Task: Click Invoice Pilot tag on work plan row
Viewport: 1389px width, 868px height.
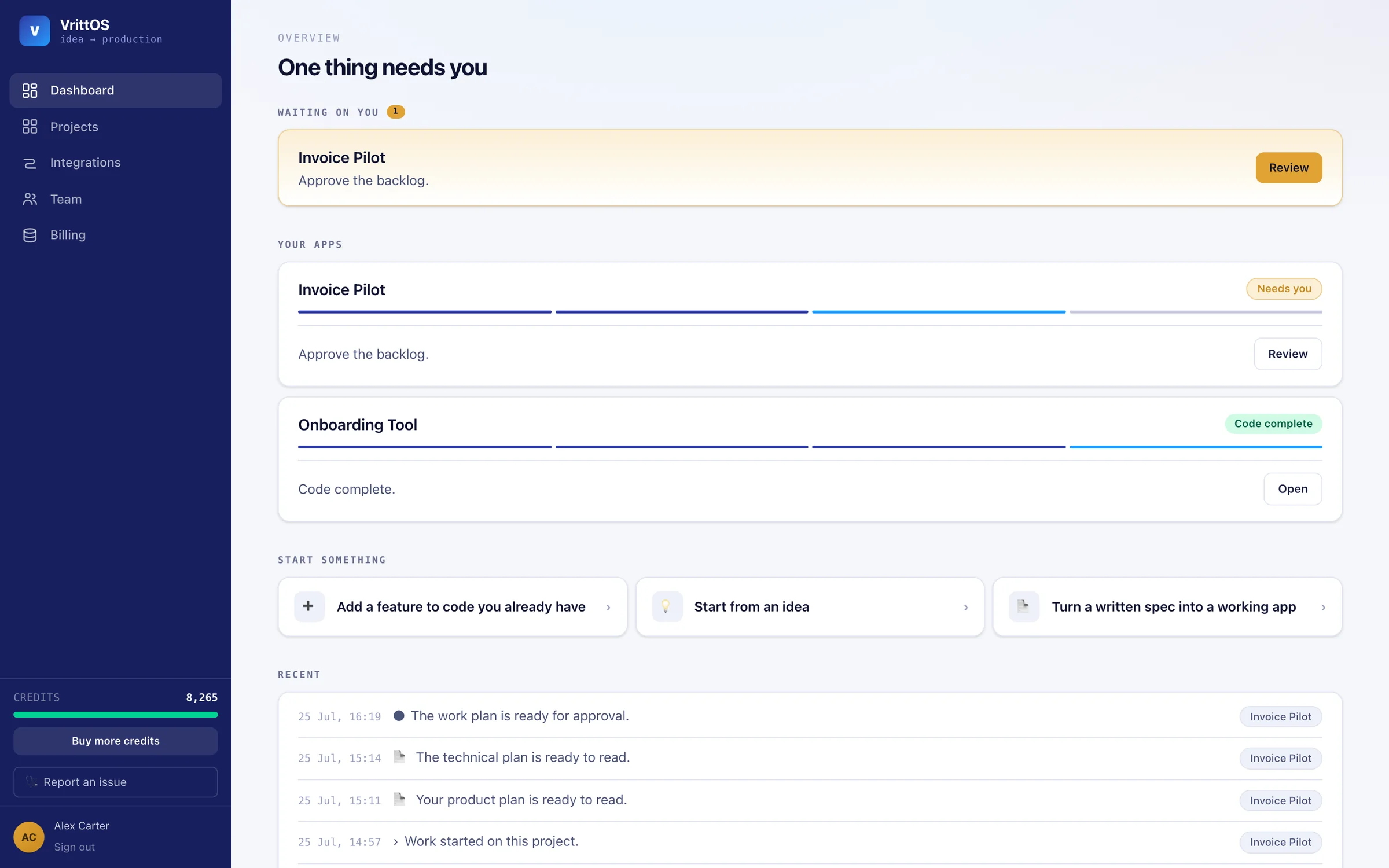Action: [1280, 716]
